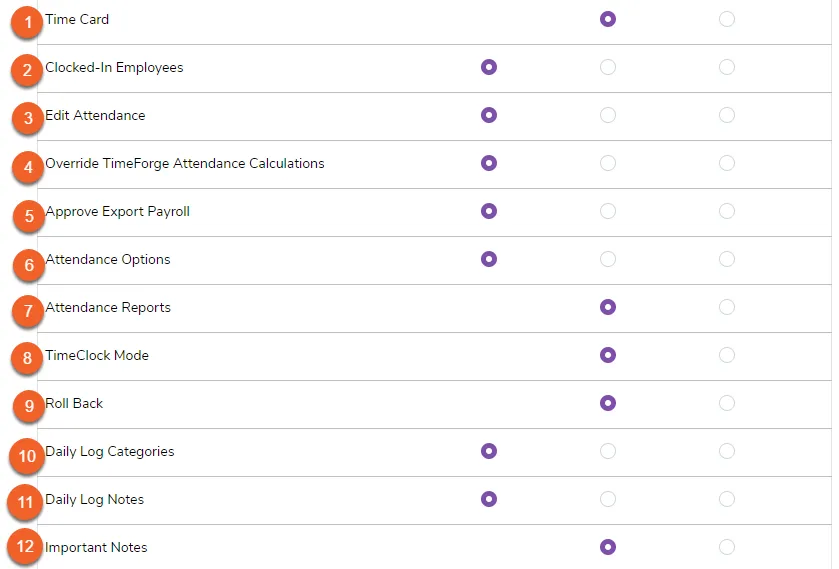Click the orange number 7 badge
Screen dimensions: 839x569
28,311
